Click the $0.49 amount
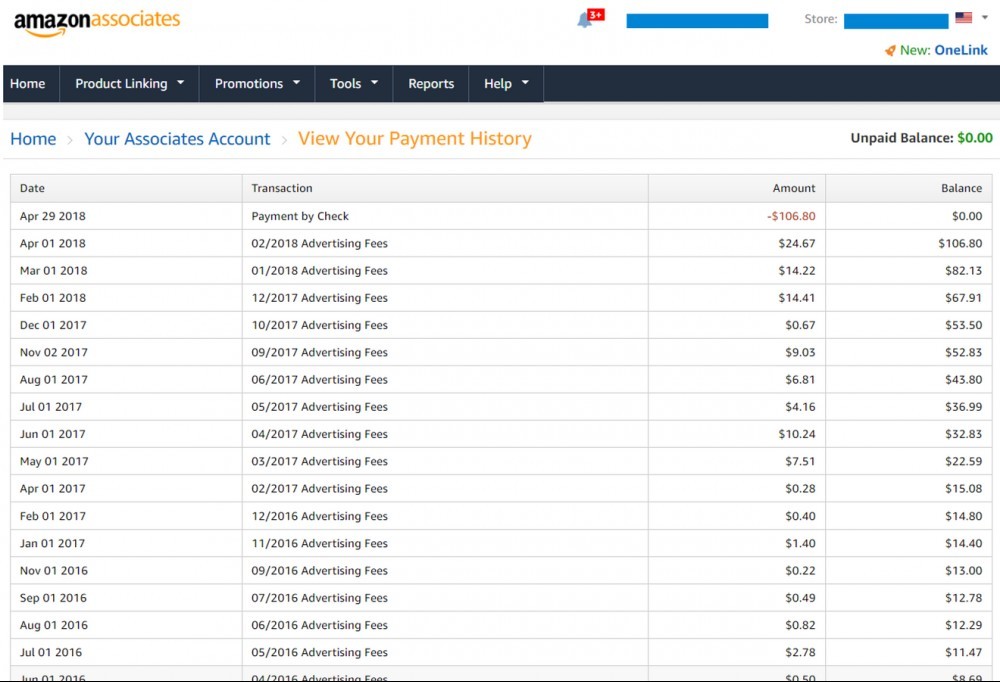The image size is (1000, 682). coord(800,598)
